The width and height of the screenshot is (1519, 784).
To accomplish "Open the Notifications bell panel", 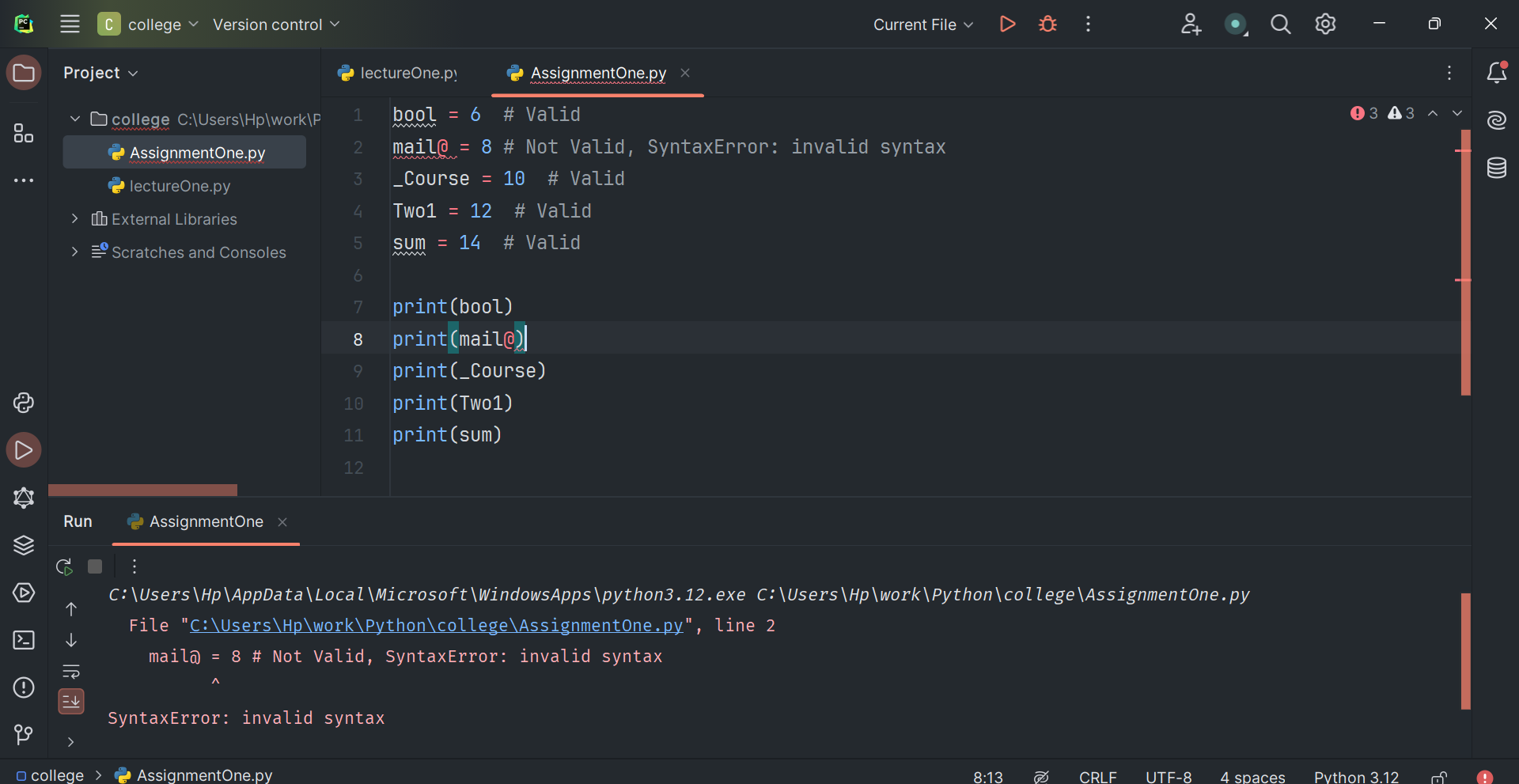I will tap(1496, 73).
